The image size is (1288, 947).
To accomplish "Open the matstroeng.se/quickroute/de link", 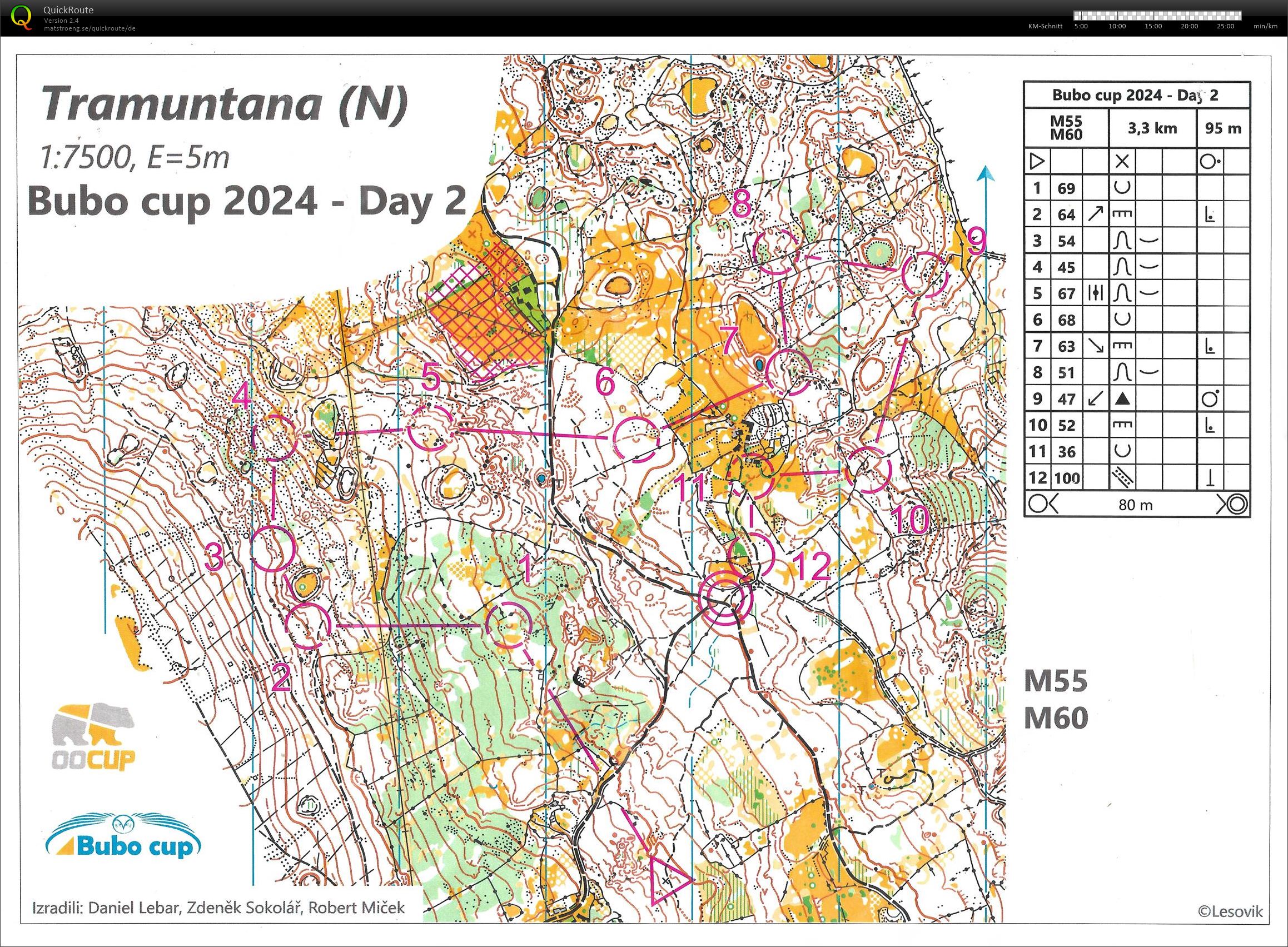I will pos(89,28).
